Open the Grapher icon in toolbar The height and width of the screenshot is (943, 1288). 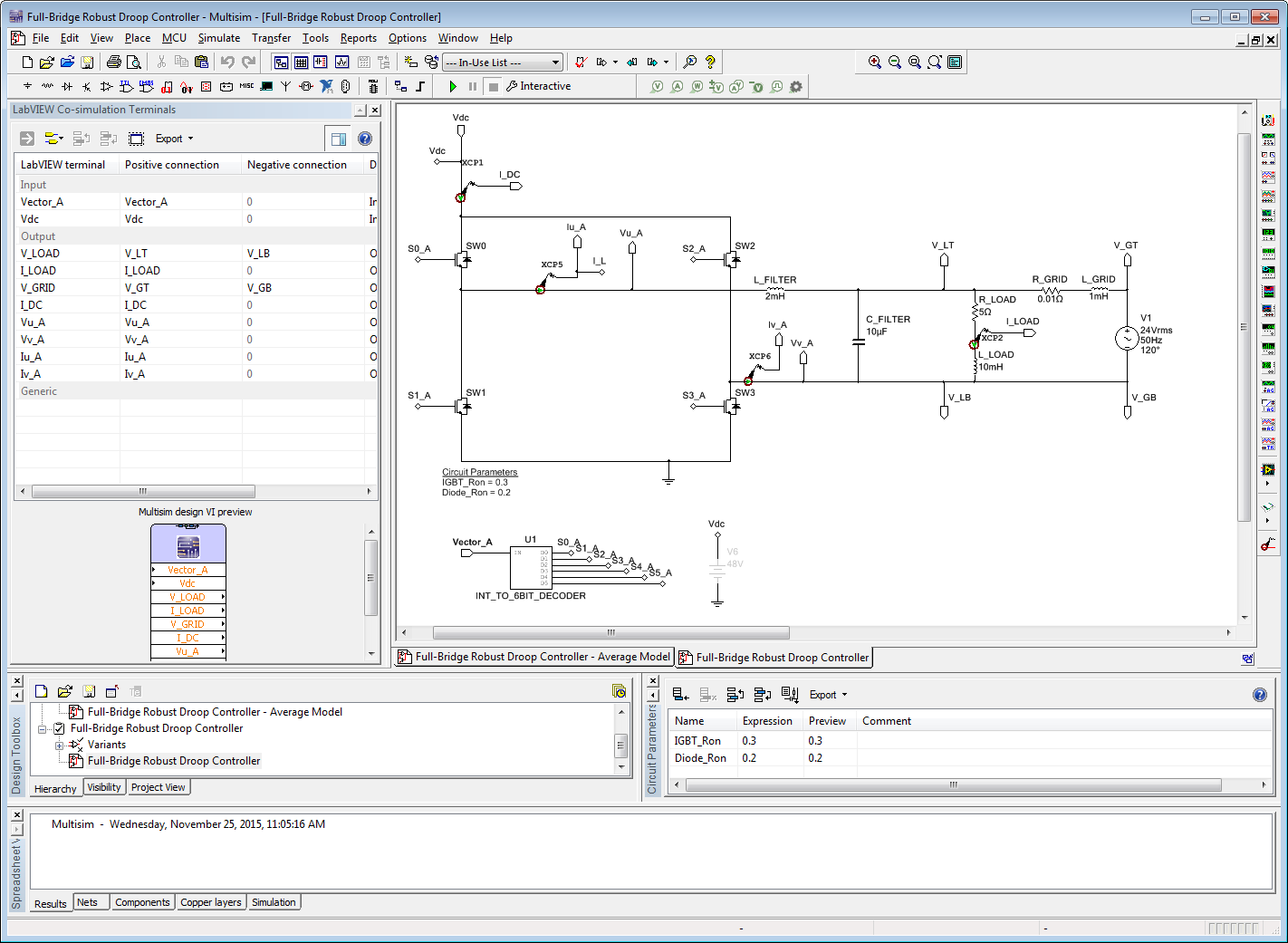pos(341,63)
